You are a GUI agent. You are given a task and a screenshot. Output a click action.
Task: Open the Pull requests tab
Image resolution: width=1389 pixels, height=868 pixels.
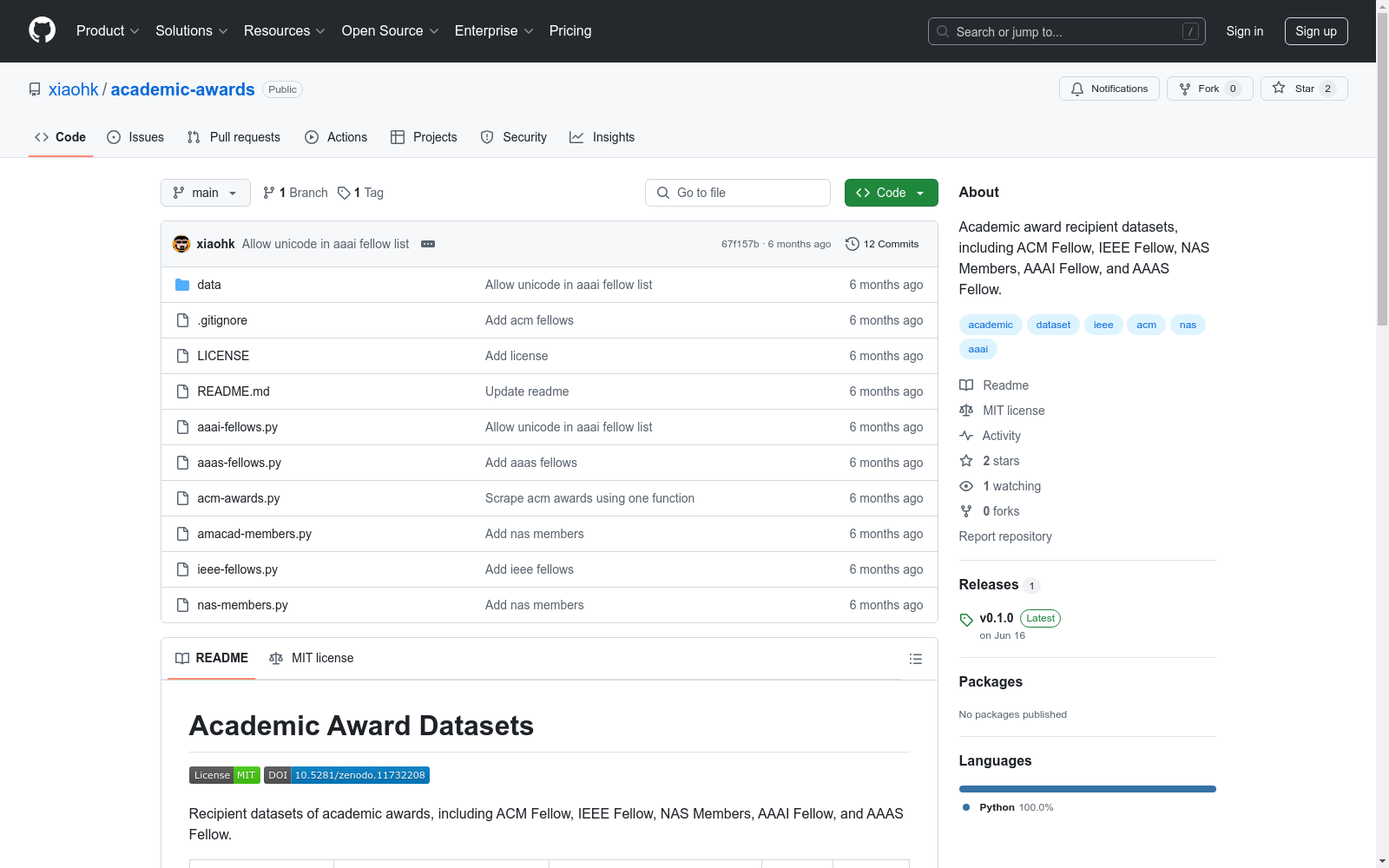coord(234,137)
